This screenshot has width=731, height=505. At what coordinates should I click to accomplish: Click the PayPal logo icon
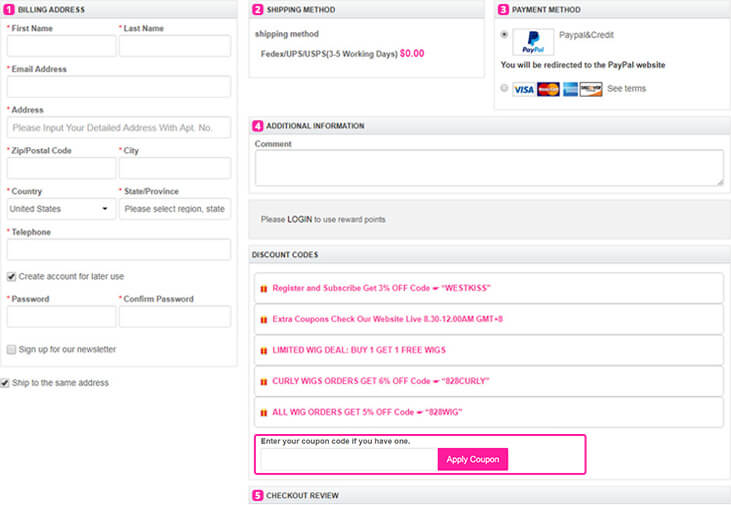(533, 42)
